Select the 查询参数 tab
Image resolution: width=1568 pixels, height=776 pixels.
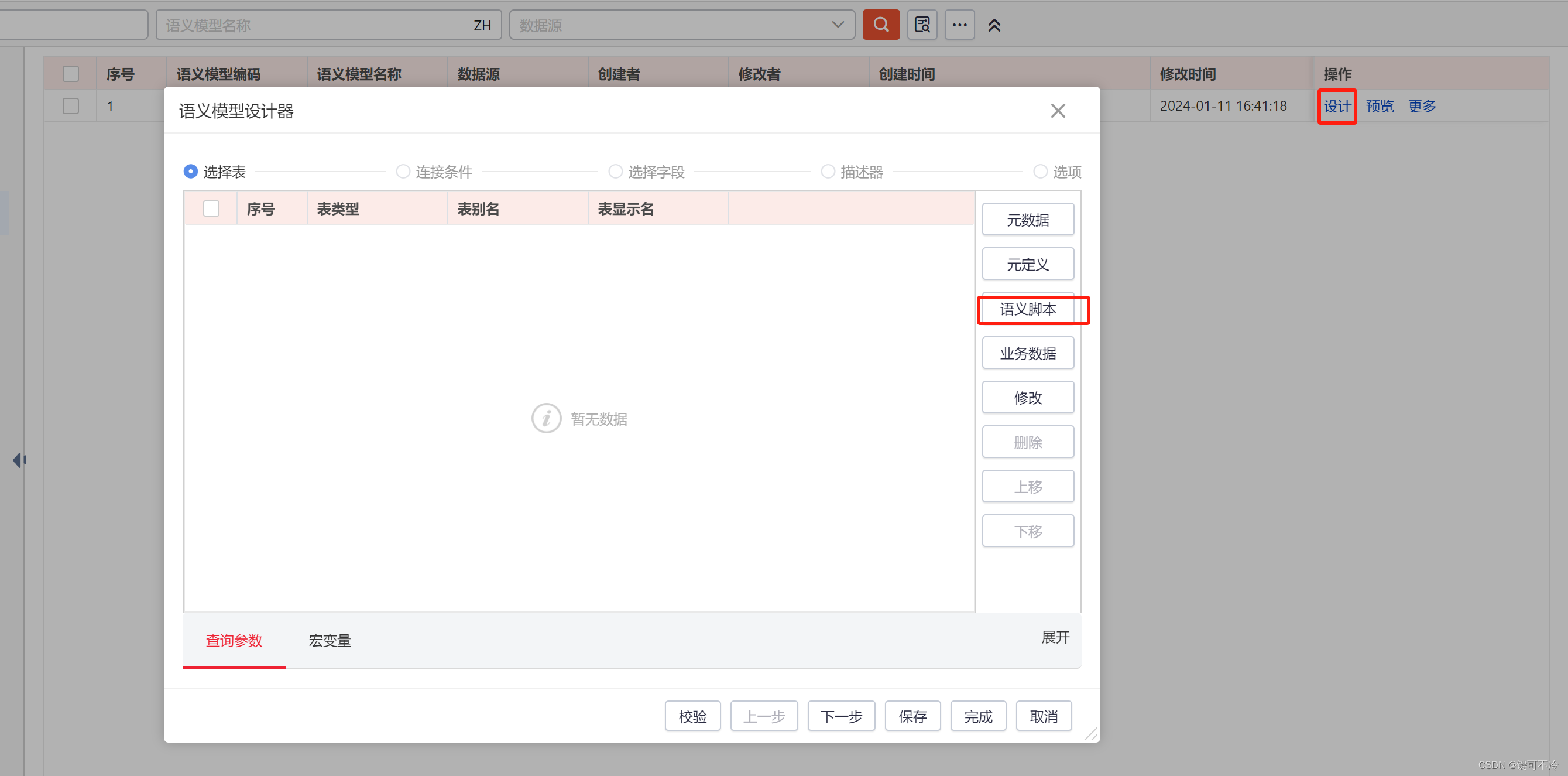[x=234, y=640]
